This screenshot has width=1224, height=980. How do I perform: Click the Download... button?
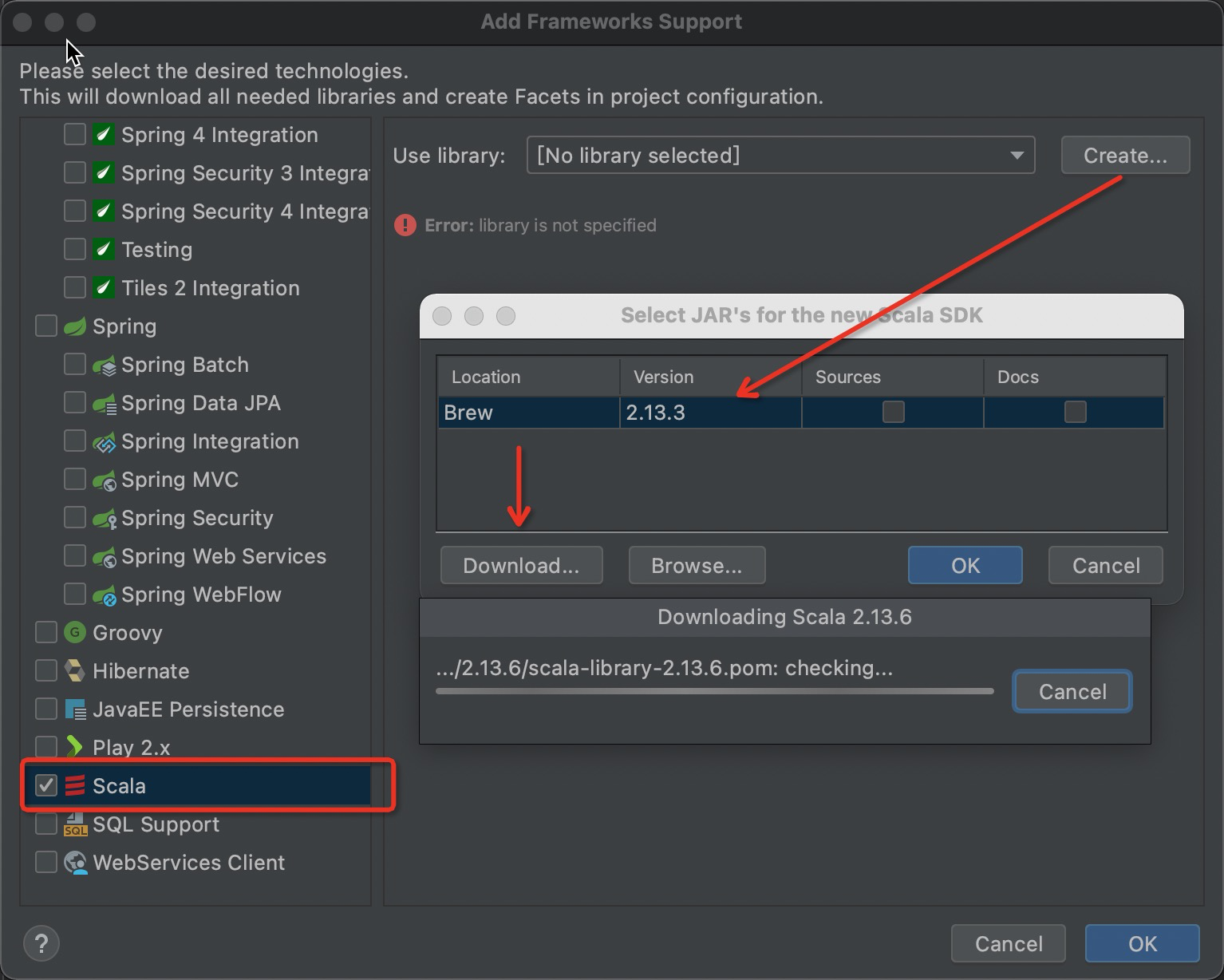(521, 565)
